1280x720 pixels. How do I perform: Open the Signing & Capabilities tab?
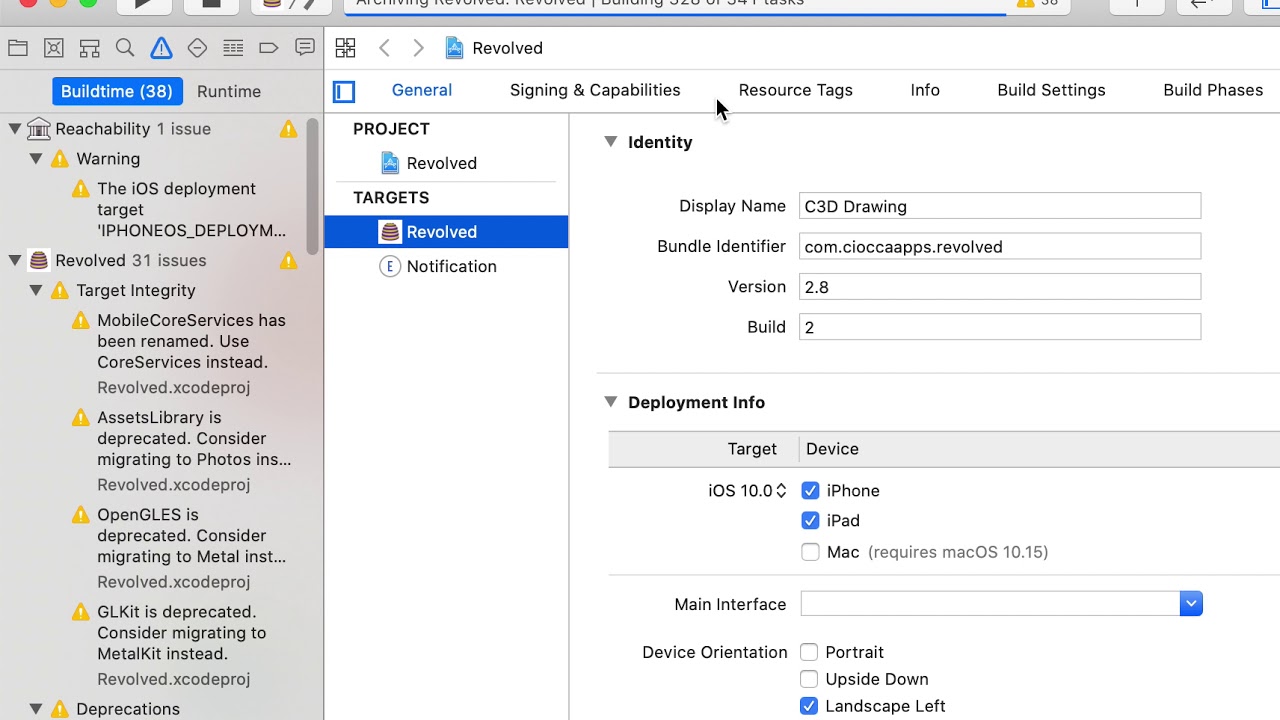[595, 90]
